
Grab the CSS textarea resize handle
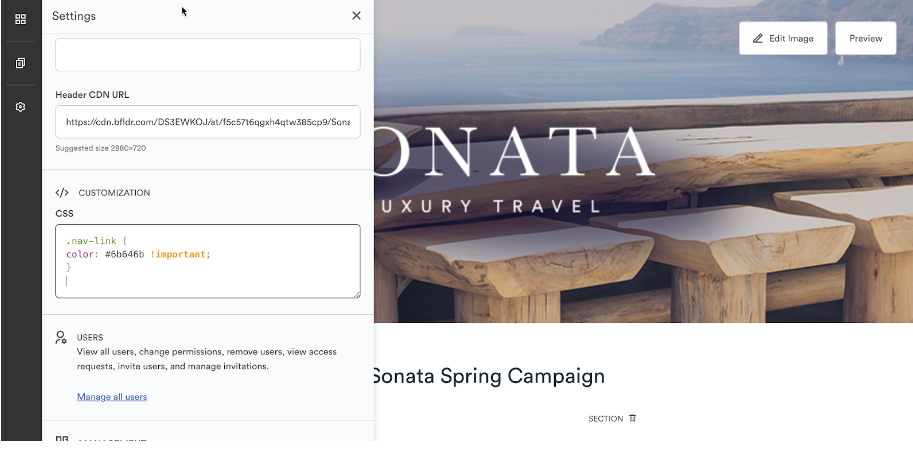click(x=356, y=294)
